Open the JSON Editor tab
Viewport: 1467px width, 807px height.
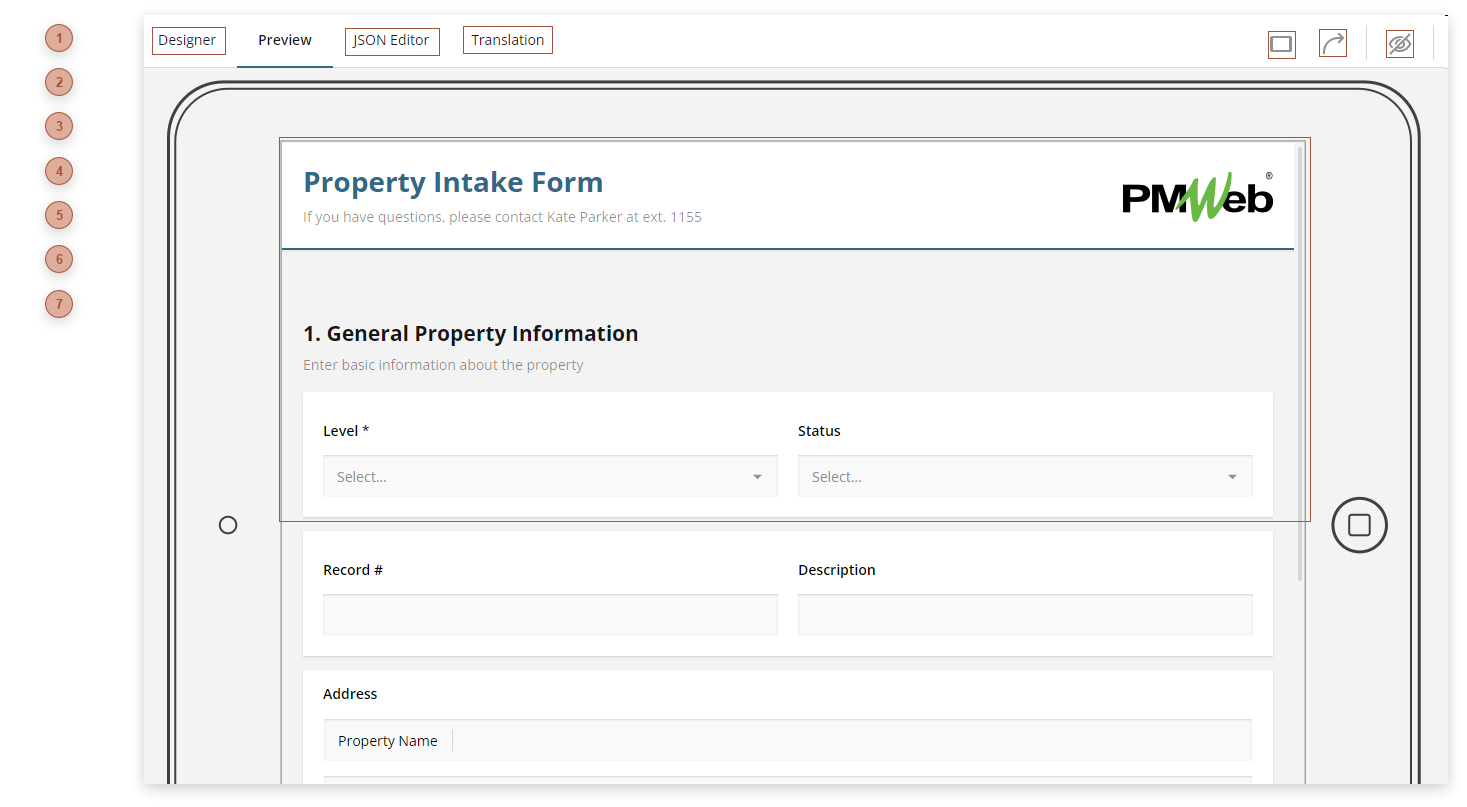click(391, 41)
